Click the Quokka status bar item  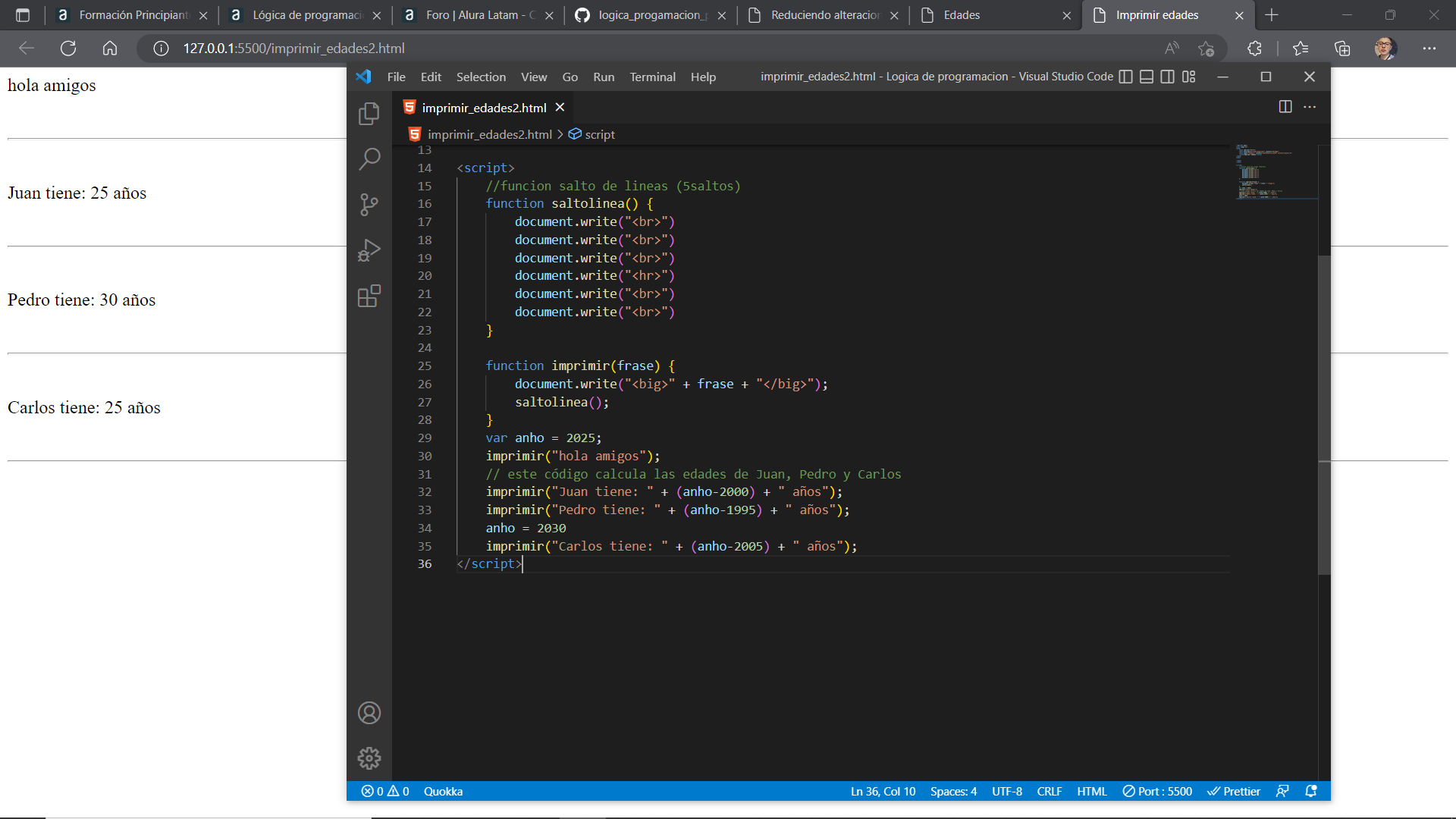click(443, 791)
